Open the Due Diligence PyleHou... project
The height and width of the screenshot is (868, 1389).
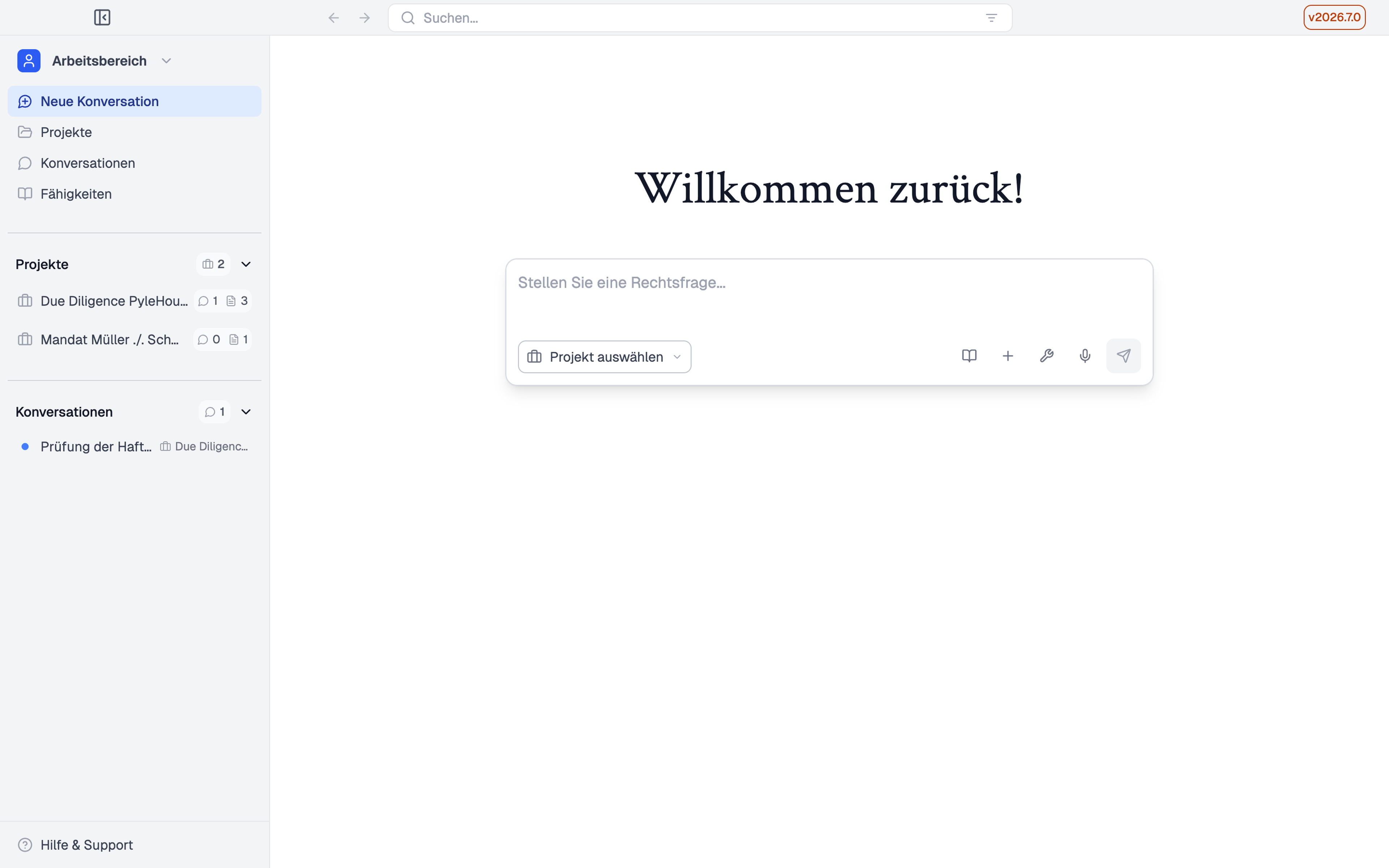click(x=114, y=301)
